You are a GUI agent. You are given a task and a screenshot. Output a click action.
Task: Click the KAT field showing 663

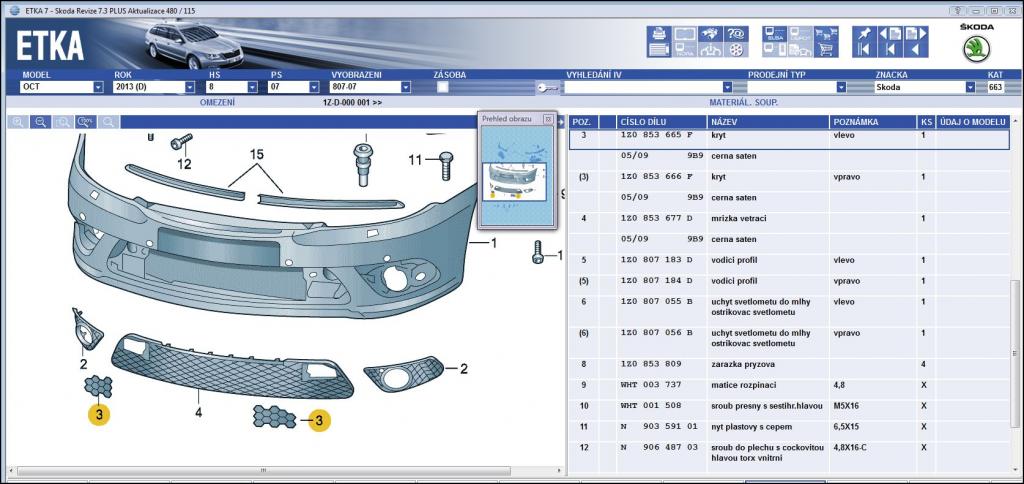coord(995,87)
